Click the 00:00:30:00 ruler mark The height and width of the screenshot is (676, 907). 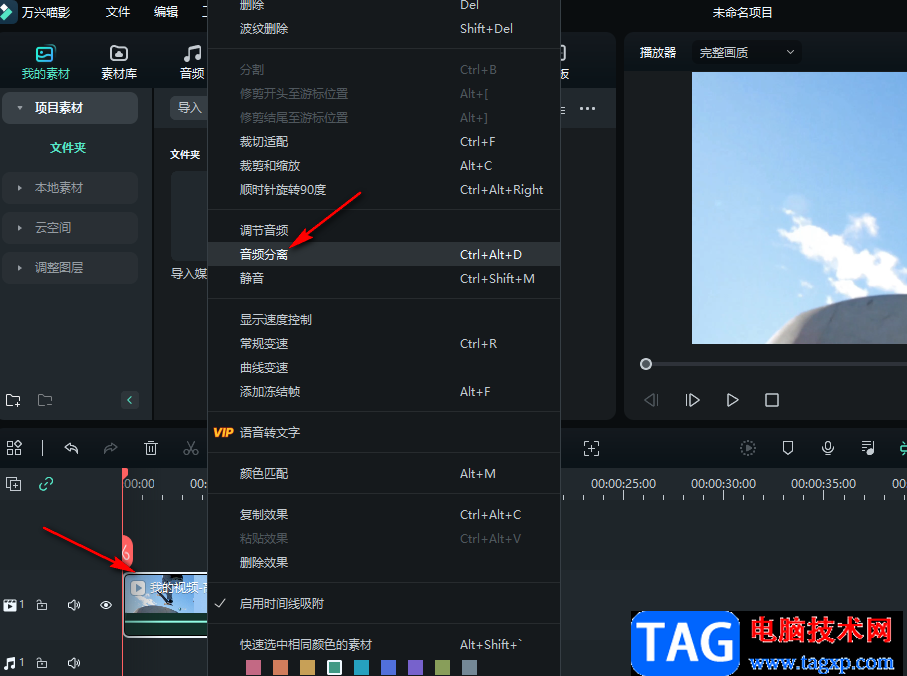(723, 484)
